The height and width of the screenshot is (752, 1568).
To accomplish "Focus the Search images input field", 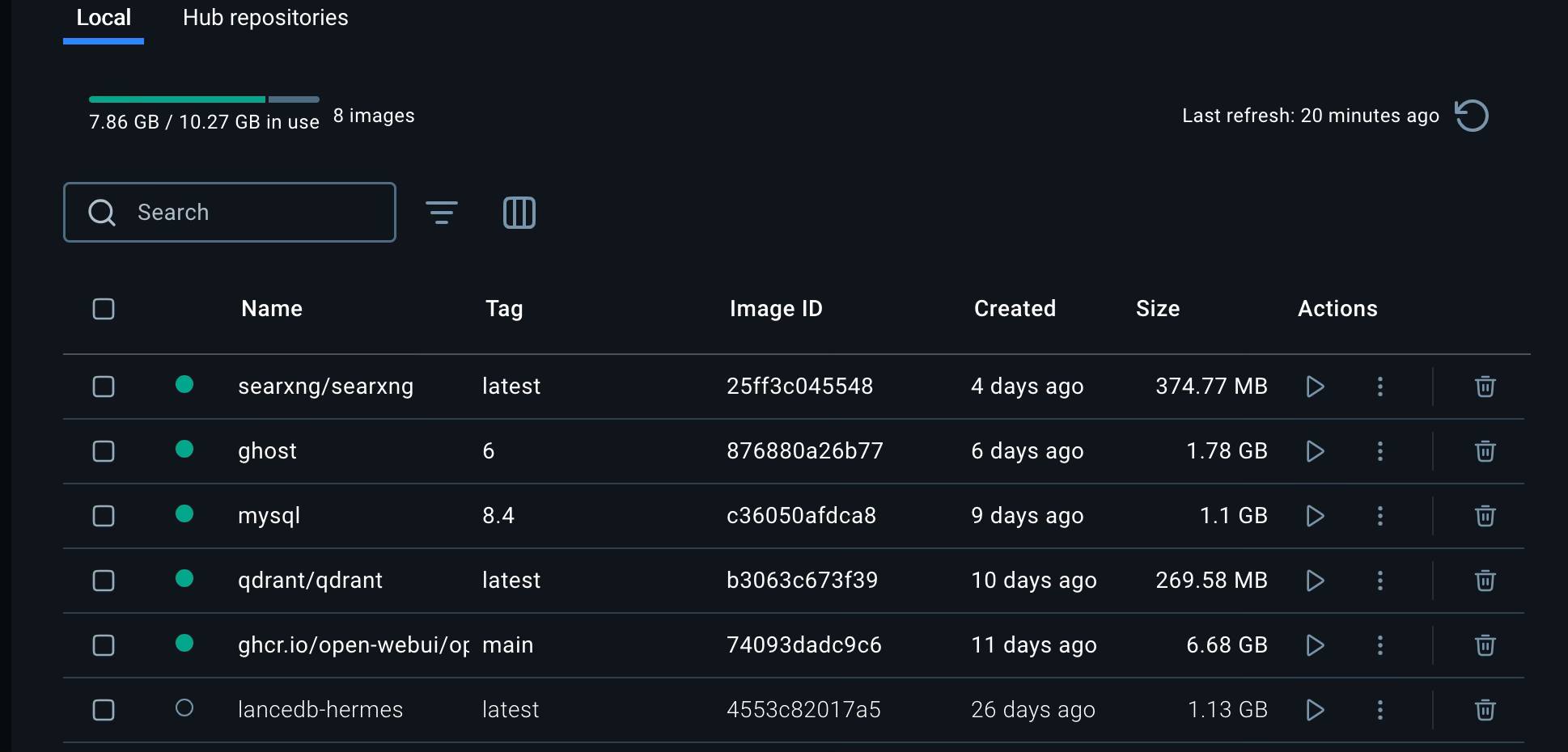I will click(230, 212).
